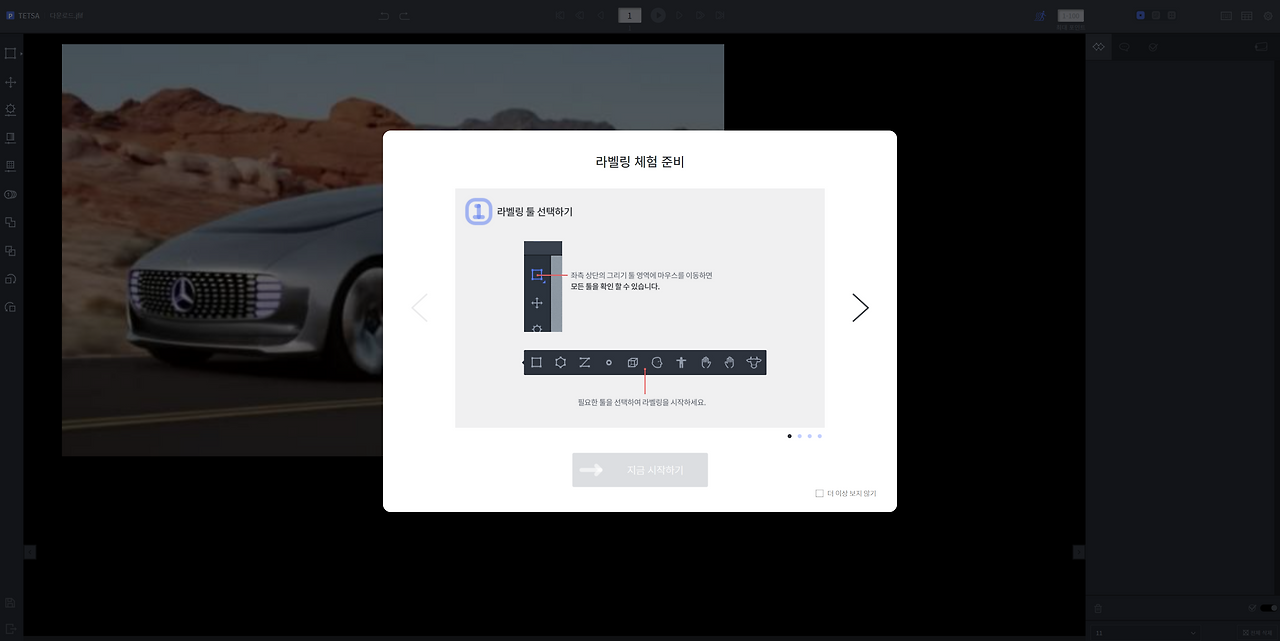
Task: Select the bounding box drawing tool in left toolbar
Action: (x=11, y=53)
